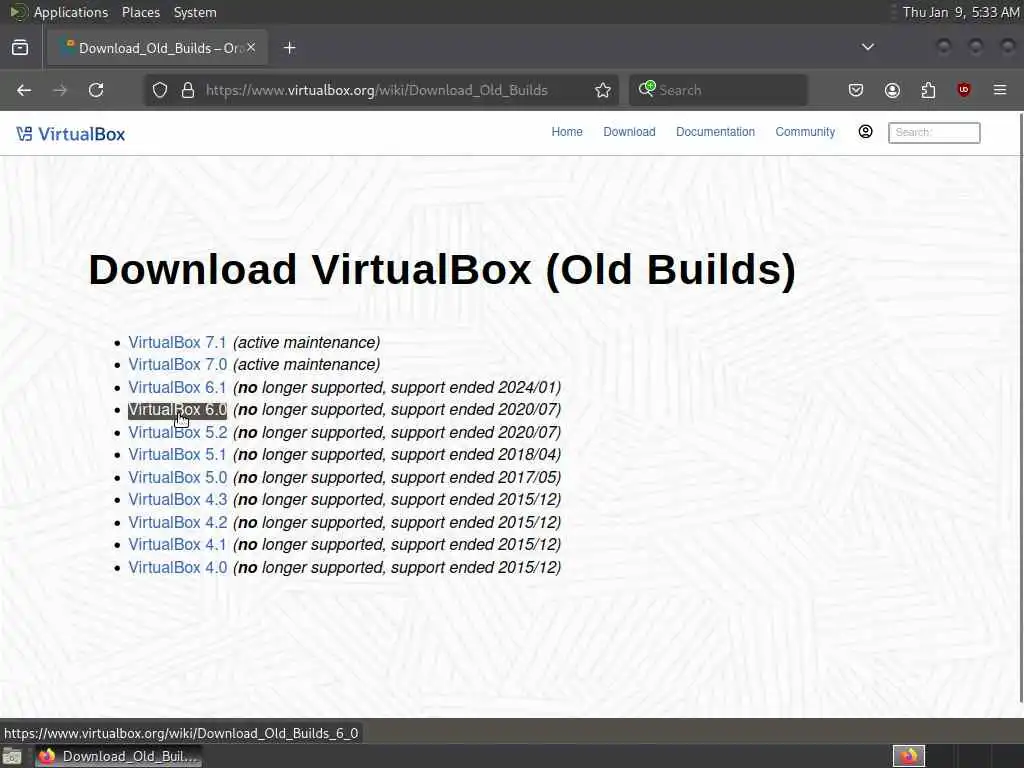Screen dimensions: 1024x768
Task: Click the clock showing Thu Jan 9
Action: click(961, 12)
